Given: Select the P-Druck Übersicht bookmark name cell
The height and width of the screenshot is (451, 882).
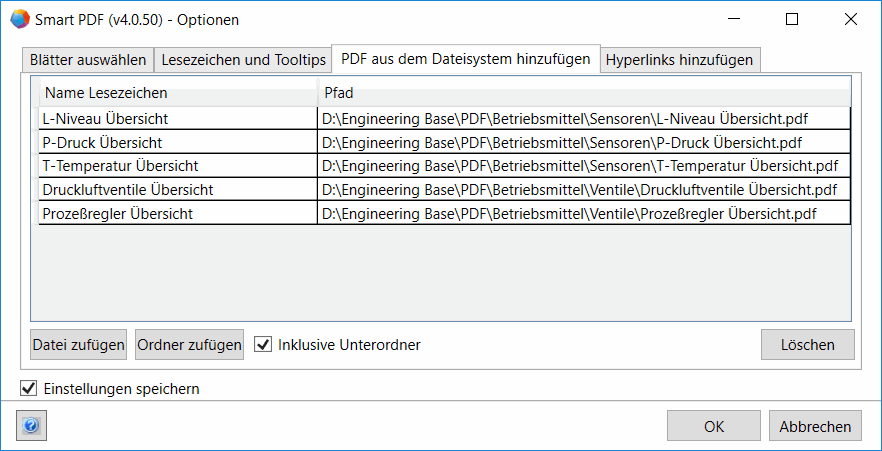Looking at the screenshot, I should [178, 142].
